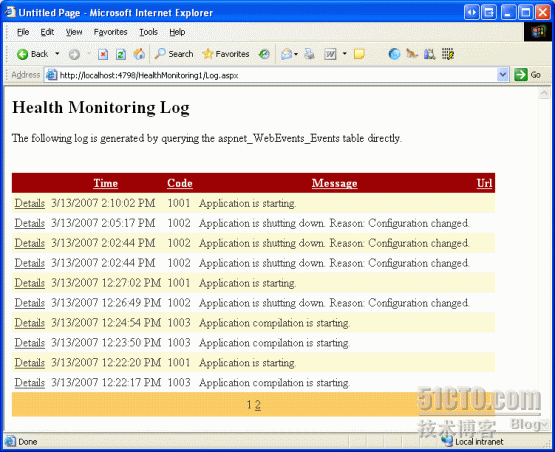Click the blue globe toolbar icon
Viewport: 555px width, 452px height.
[394, 54]
